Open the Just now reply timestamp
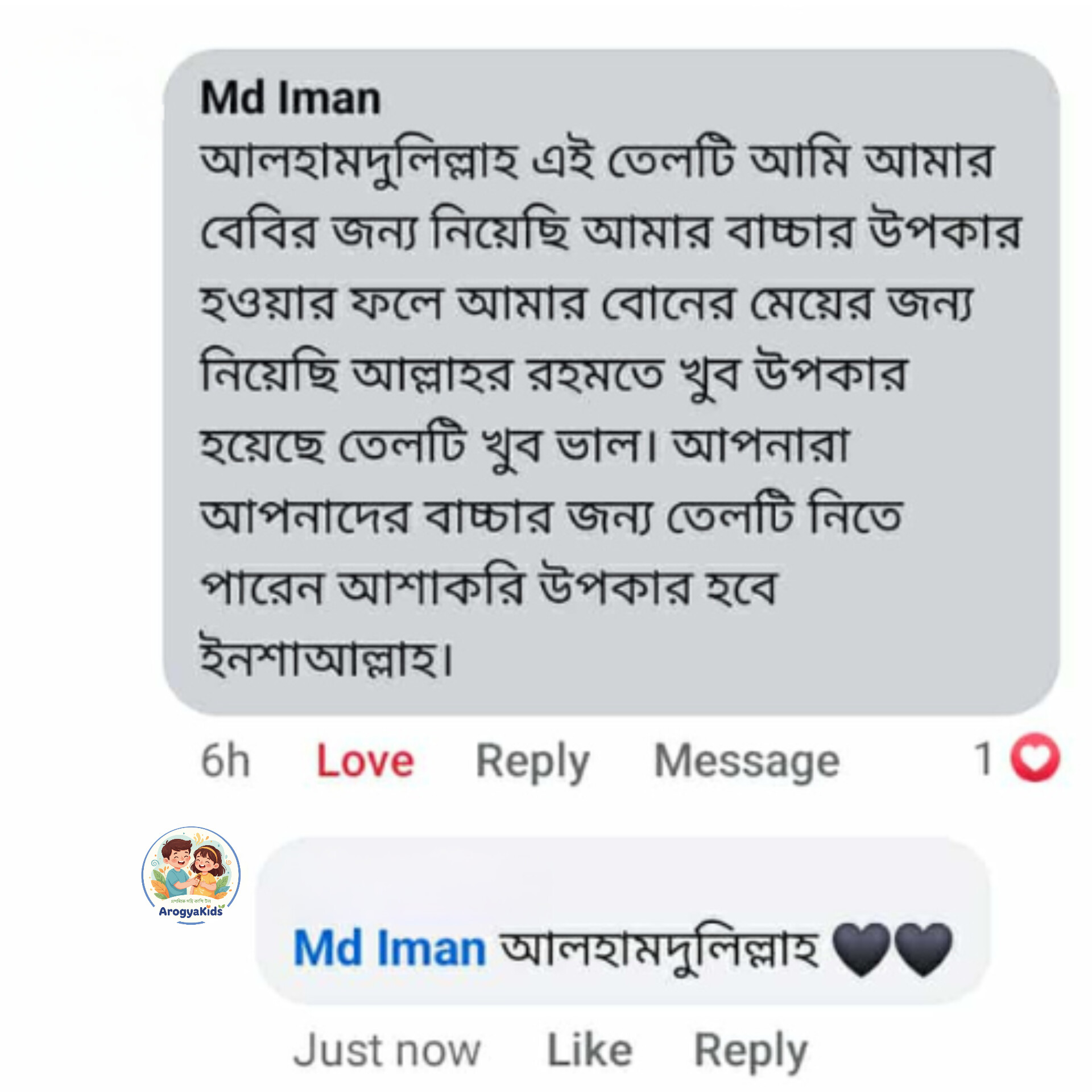 (x=387, y=1050)
